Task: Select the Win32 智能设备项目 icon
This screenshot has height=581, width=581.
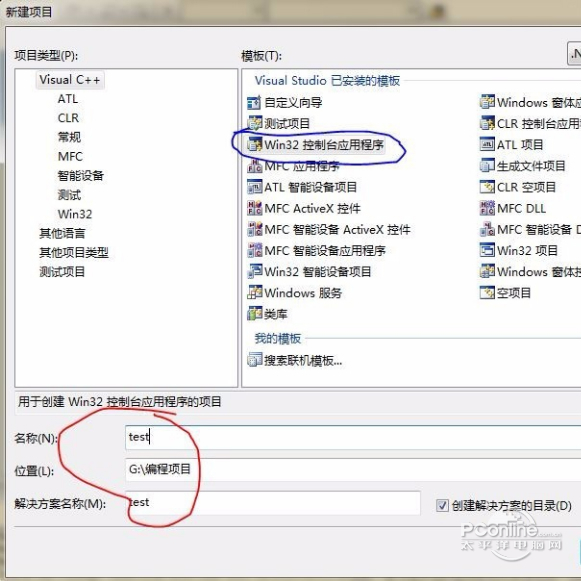Action: (254, 271)
